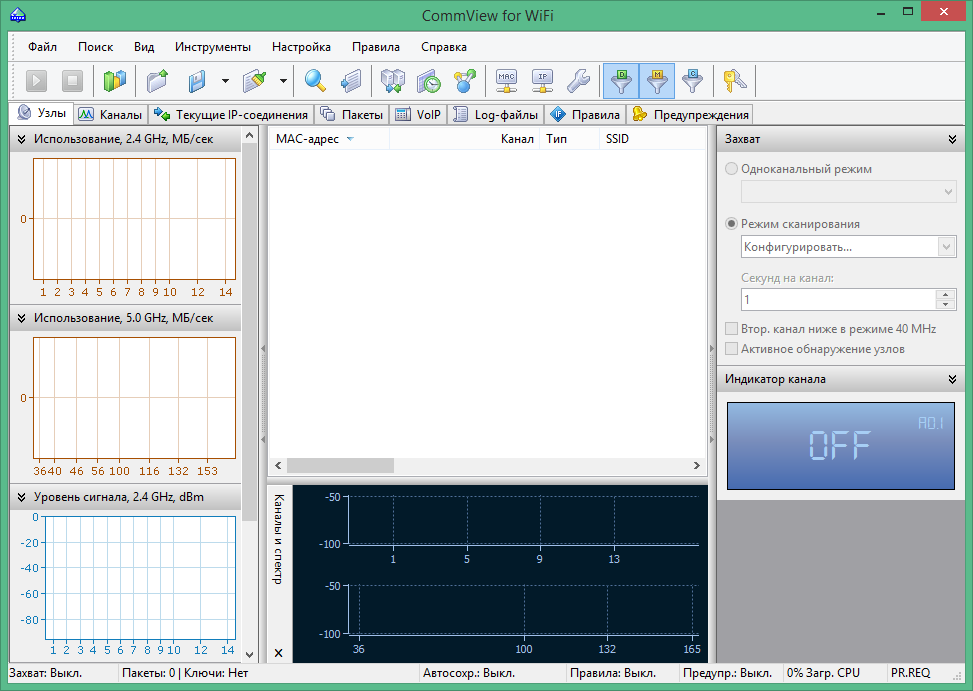Open the dropdown arrow beside save icon
Screen dimensions: 973x691
pos(225,81)
